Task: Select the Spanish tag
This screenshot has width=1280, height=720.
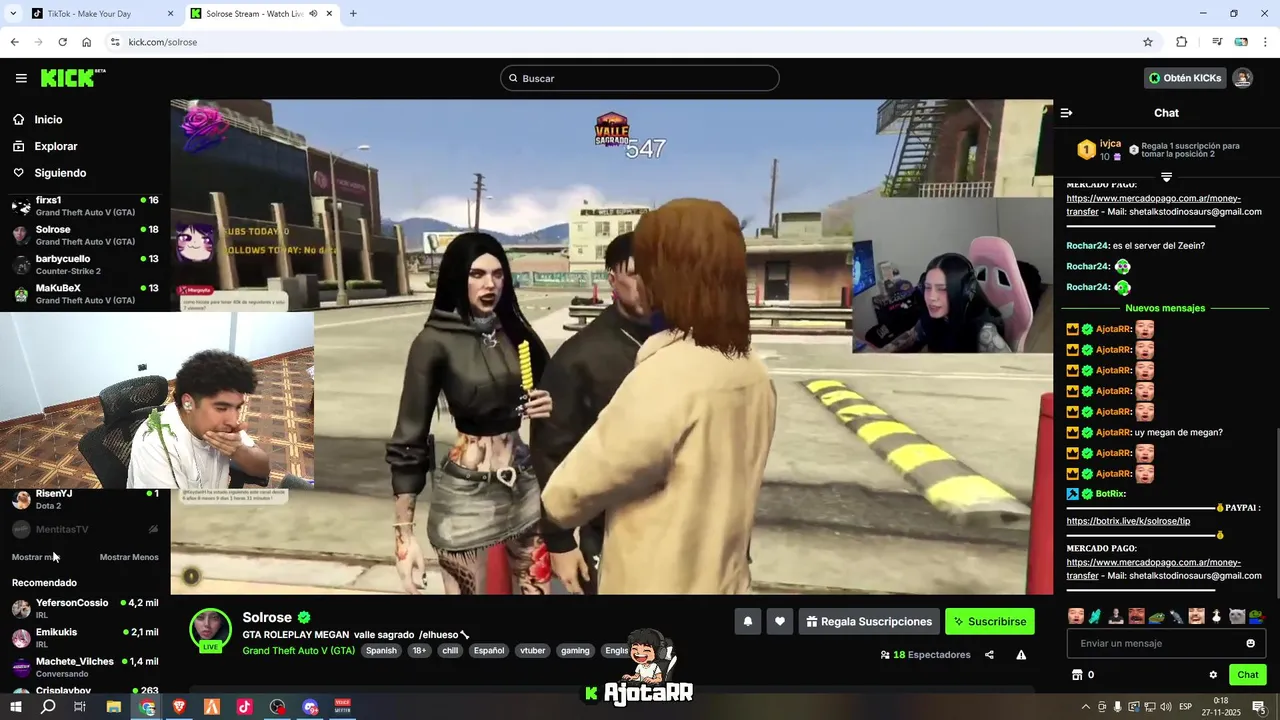Action: click(x=381, y=650)
